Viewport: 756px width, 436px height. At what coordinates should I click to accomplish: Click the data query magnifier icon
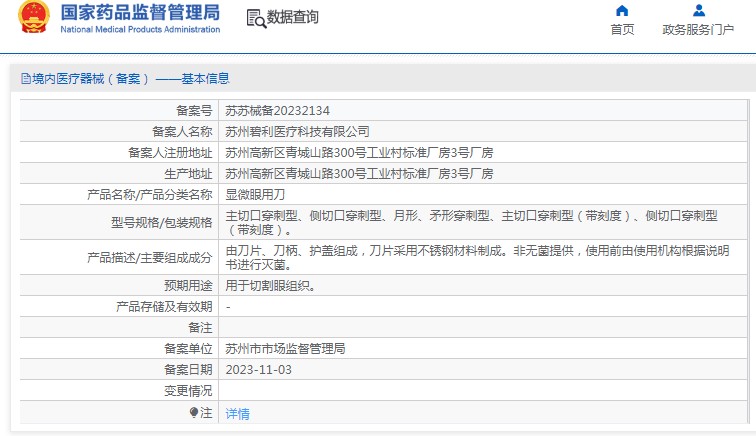click(256, 18)
